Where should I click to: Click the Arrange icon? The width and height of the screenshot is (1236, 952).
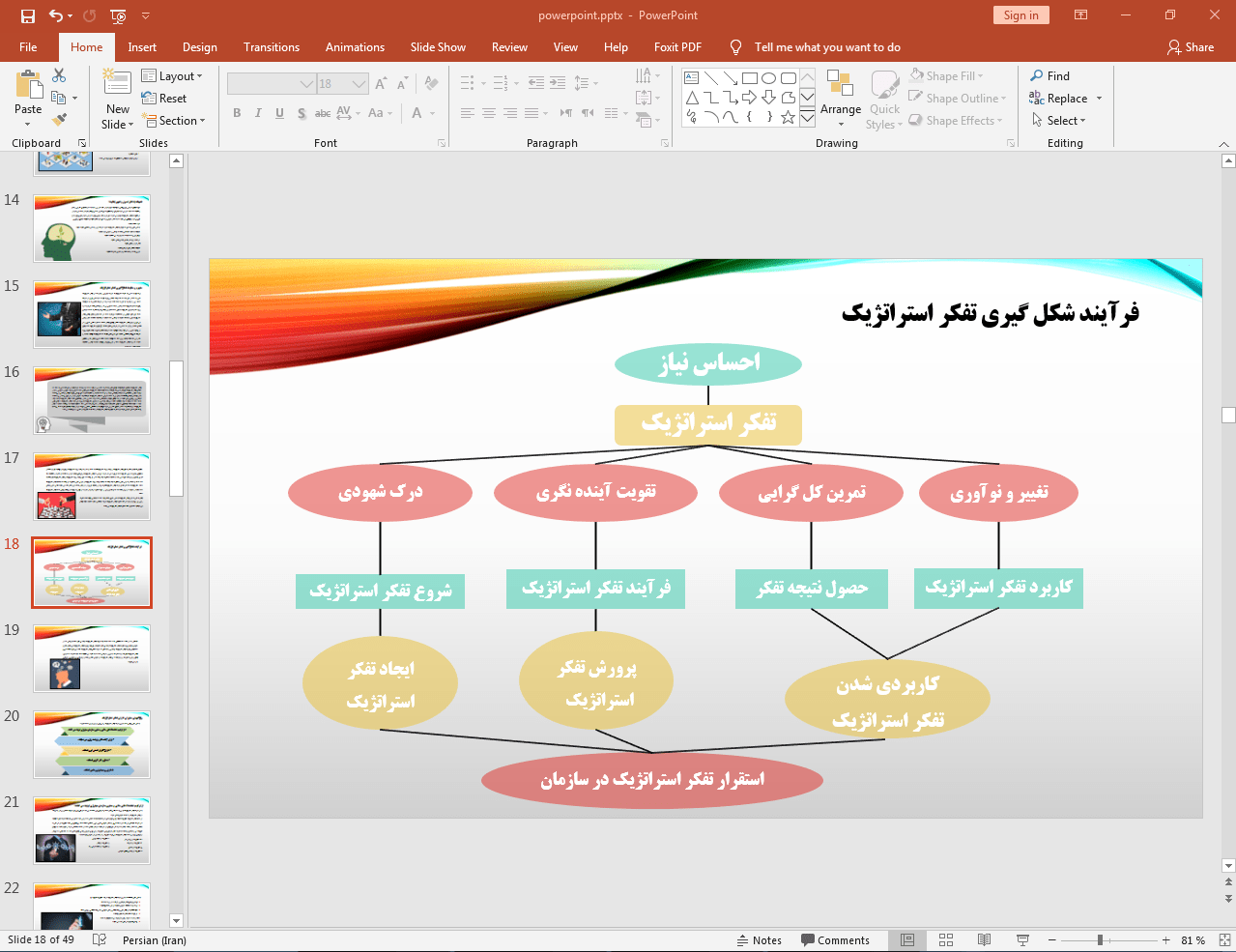coord(840,84)
